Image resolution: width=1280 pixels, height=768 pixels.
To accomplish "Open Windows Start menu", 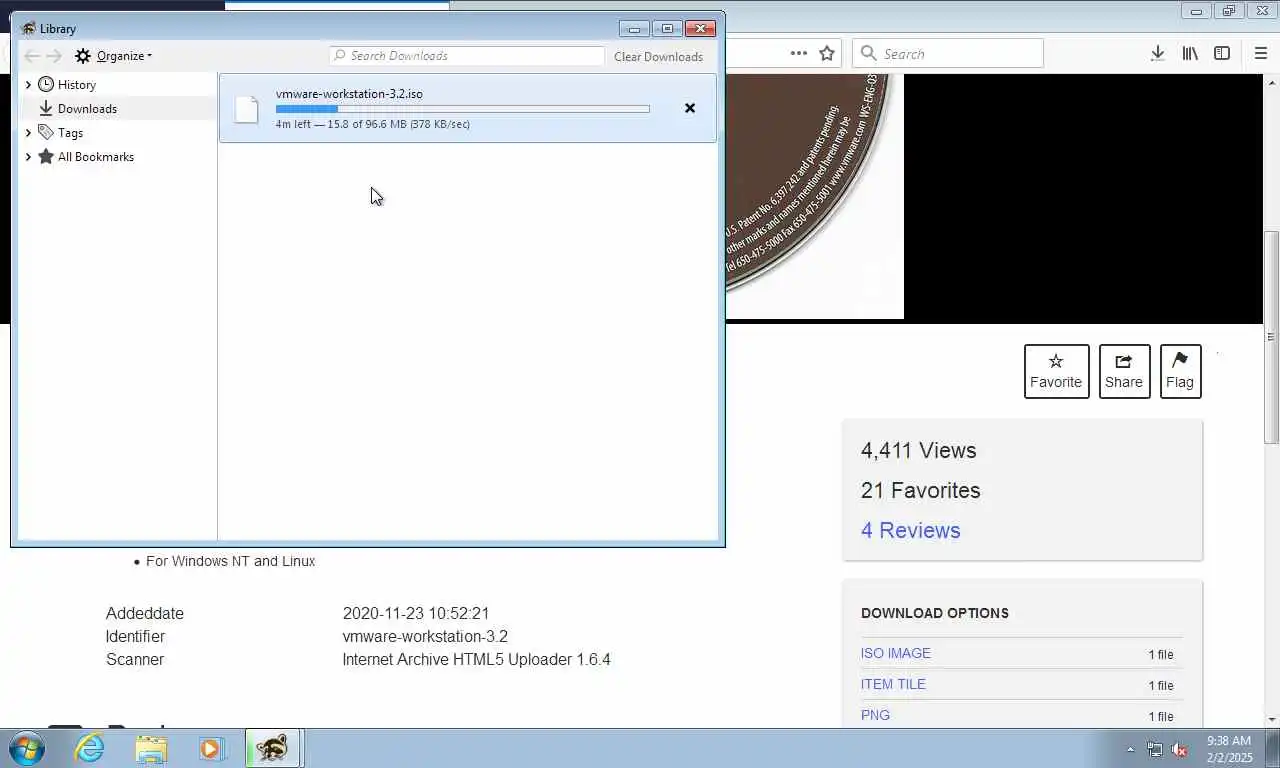I will coord(27,748).
